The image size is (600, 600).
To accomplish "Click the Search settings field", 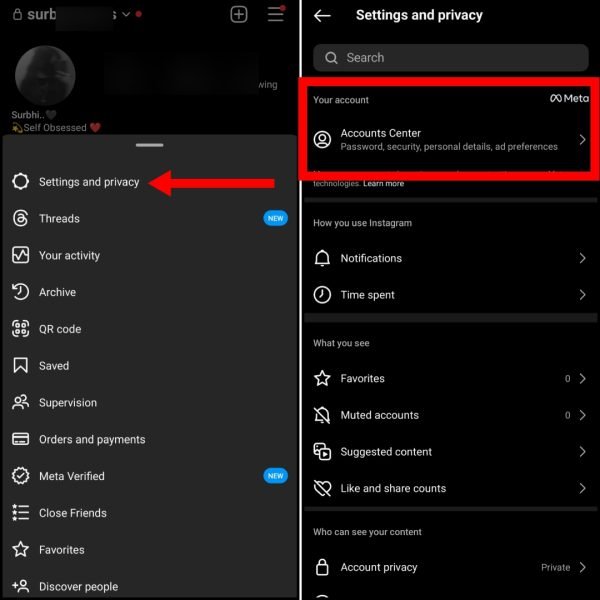I will (450, 58).
